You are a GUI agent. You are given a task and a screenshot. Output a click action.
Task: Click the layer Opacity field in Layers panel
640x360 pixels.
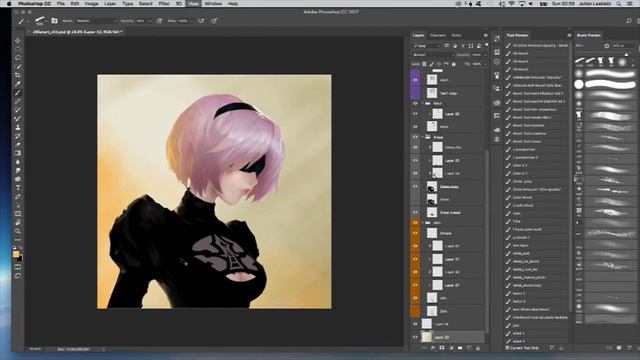(478, 55)
